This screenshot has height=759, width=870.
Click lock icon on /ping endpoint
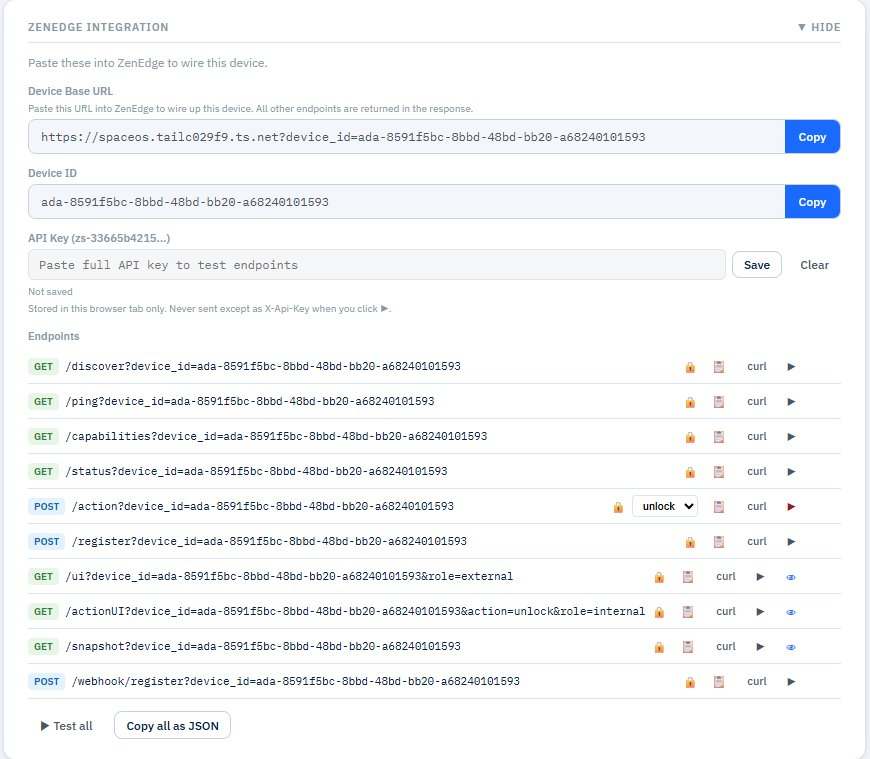(690, 402)
